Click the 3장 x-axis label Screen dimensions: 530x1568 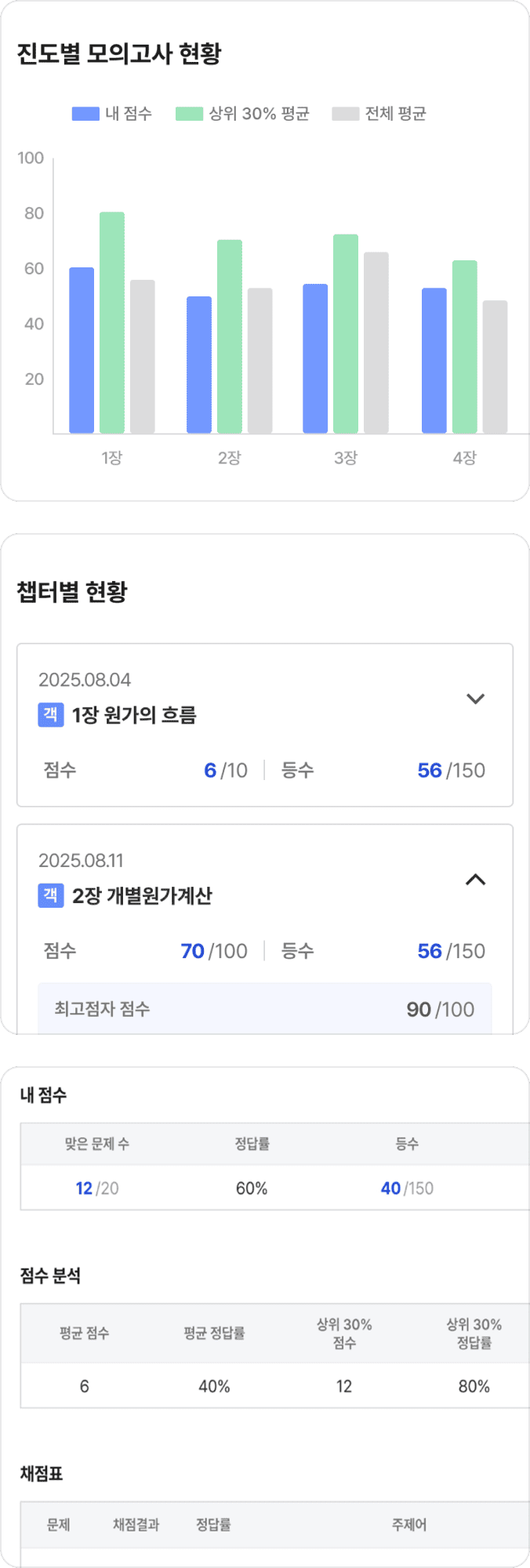tap(346, 458)
